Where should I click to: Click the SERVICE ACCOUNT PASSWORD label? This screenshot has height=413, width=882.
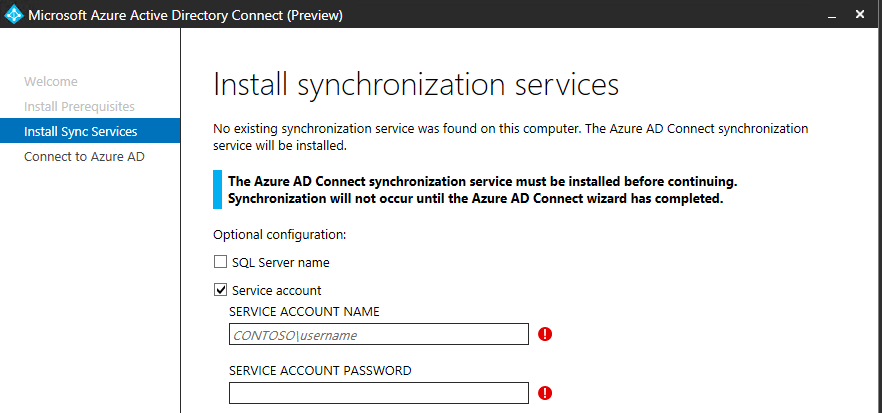point(320,370)
